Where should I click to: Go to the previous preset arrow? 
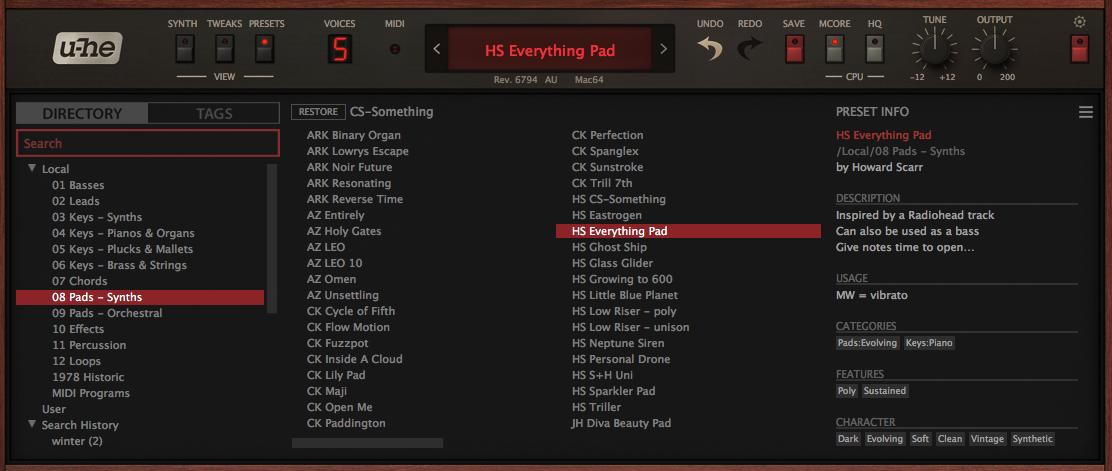[437, 49]
